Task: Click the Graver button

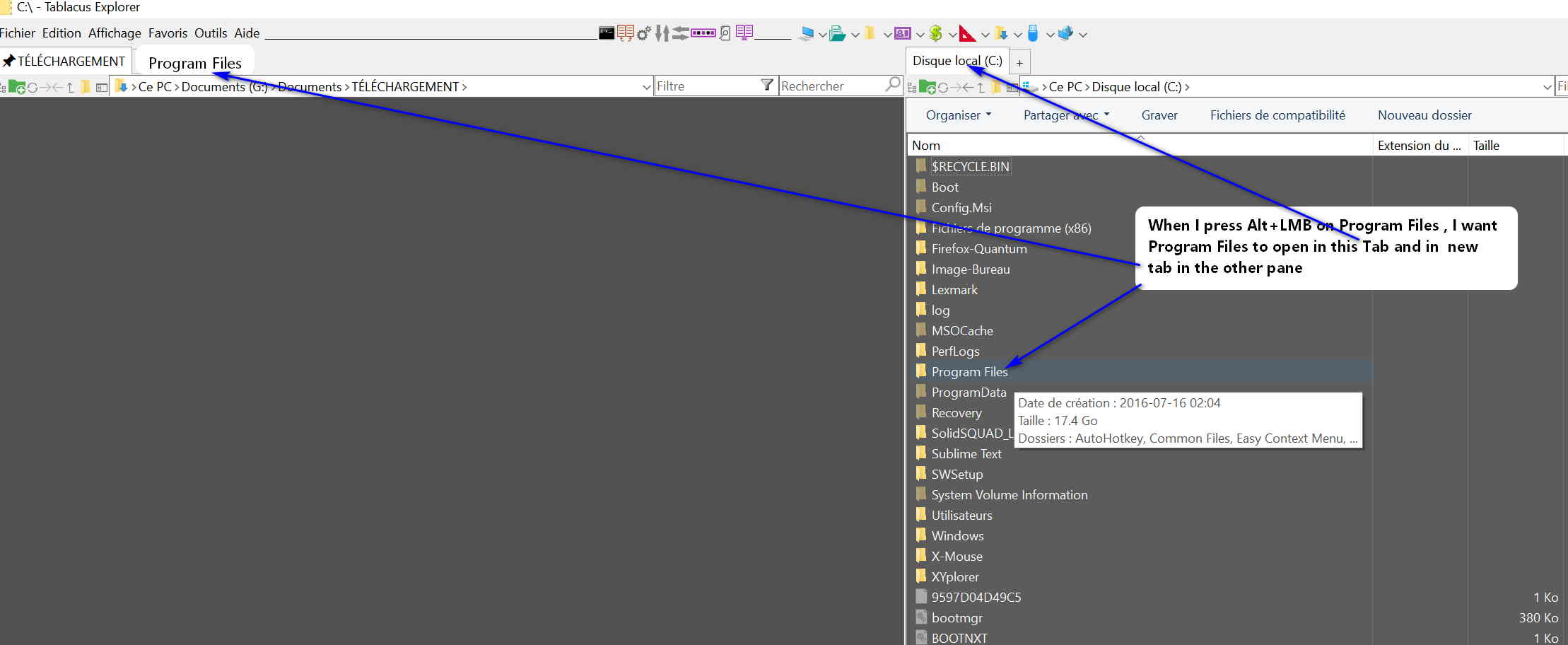Action: 1159,115
